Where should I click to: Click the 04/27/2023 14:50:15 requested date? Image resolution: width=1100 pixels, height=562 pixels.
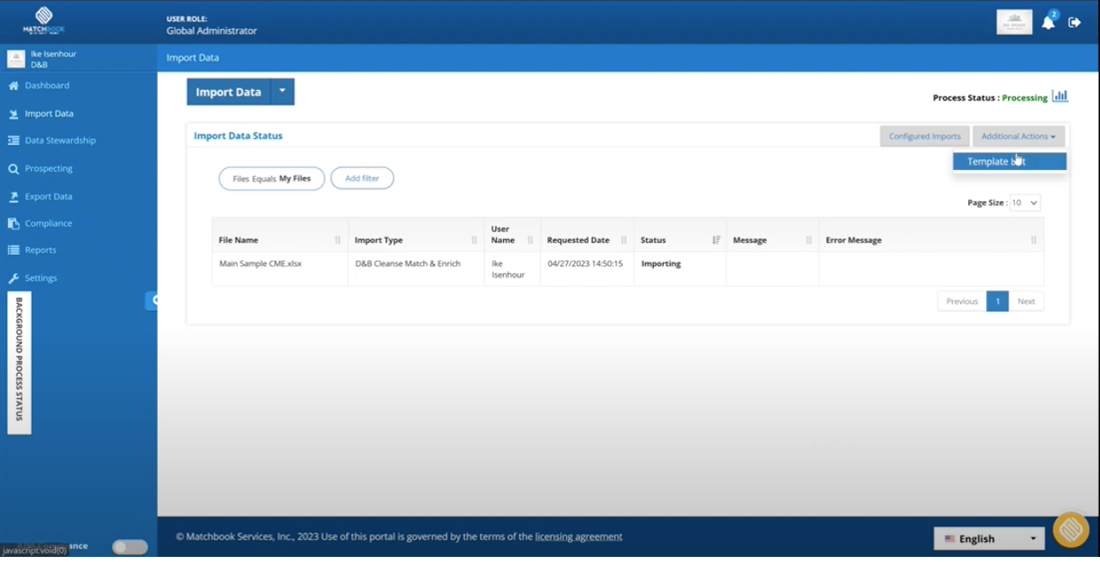click(585, 264)
